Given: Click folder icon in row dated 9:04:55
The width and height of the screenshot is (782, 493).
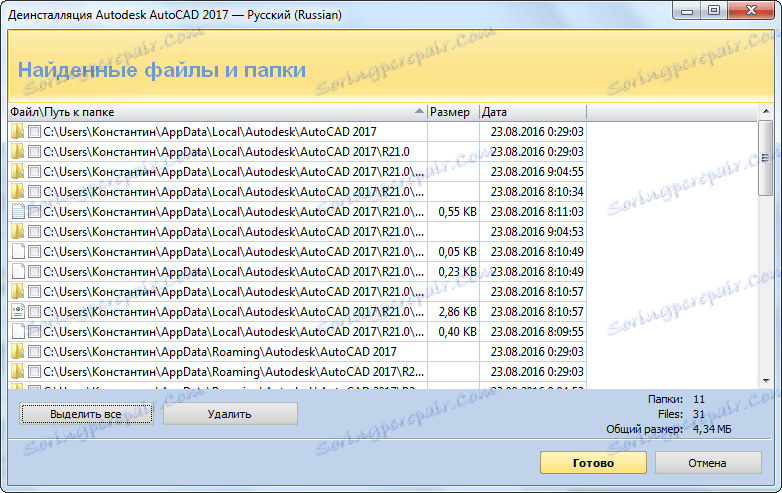Looking at the screenshot, I should [17, 171].
